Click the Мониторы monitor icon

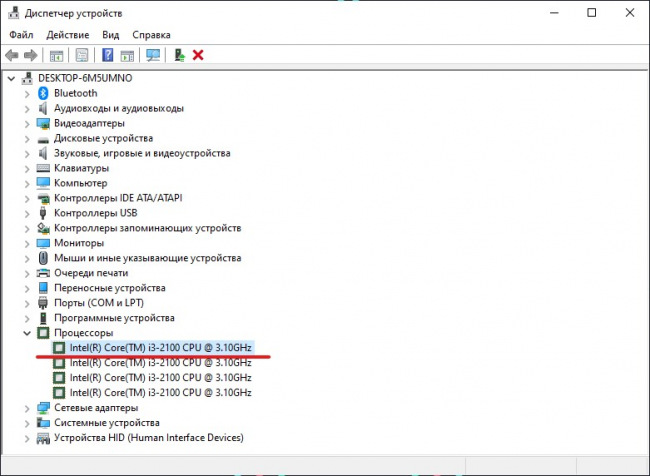[43, 243]
